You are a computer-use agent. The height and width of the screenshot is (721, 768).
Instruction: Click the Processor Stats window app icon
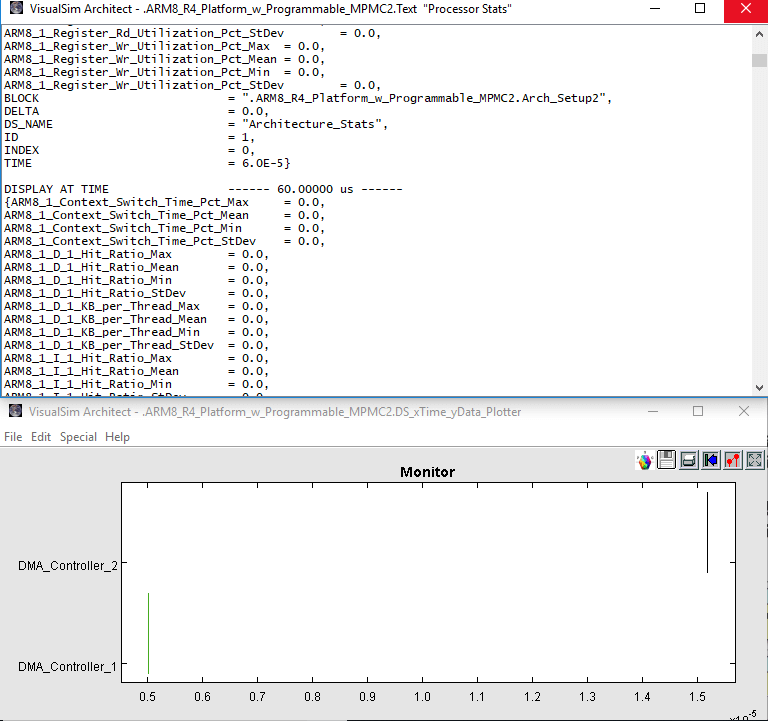[x=15, y=8]
